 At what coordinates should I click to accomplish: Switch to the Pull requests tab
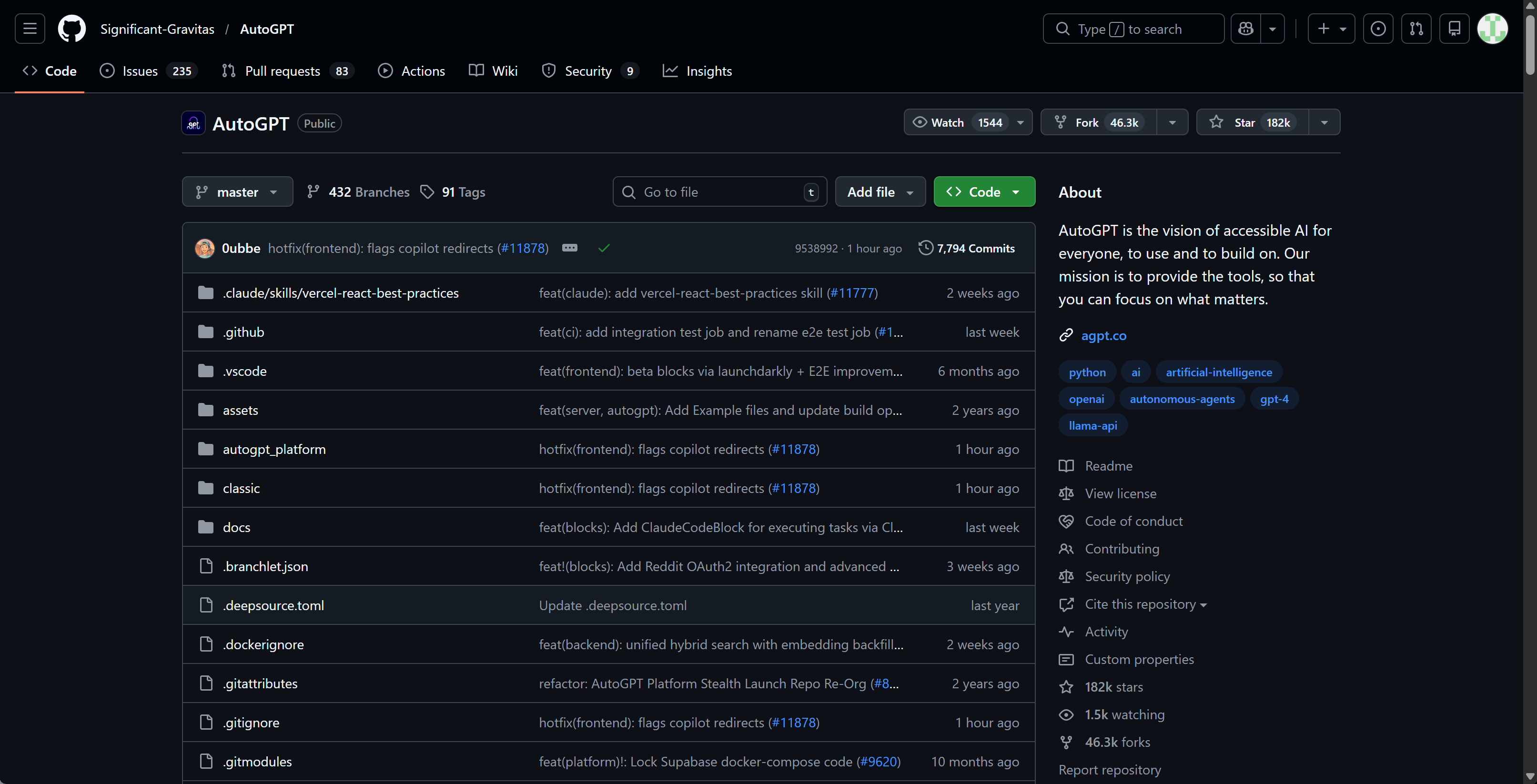pyautogui.click(x=282, y=71)
